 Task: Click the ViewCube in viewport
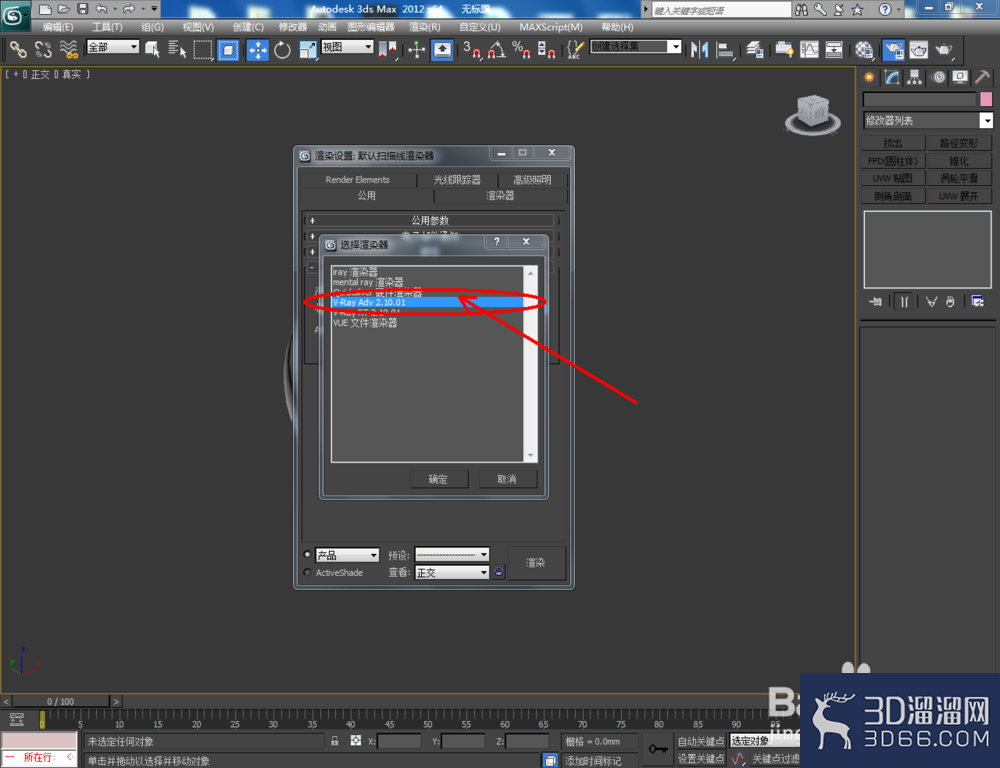(x=812, y=115)
